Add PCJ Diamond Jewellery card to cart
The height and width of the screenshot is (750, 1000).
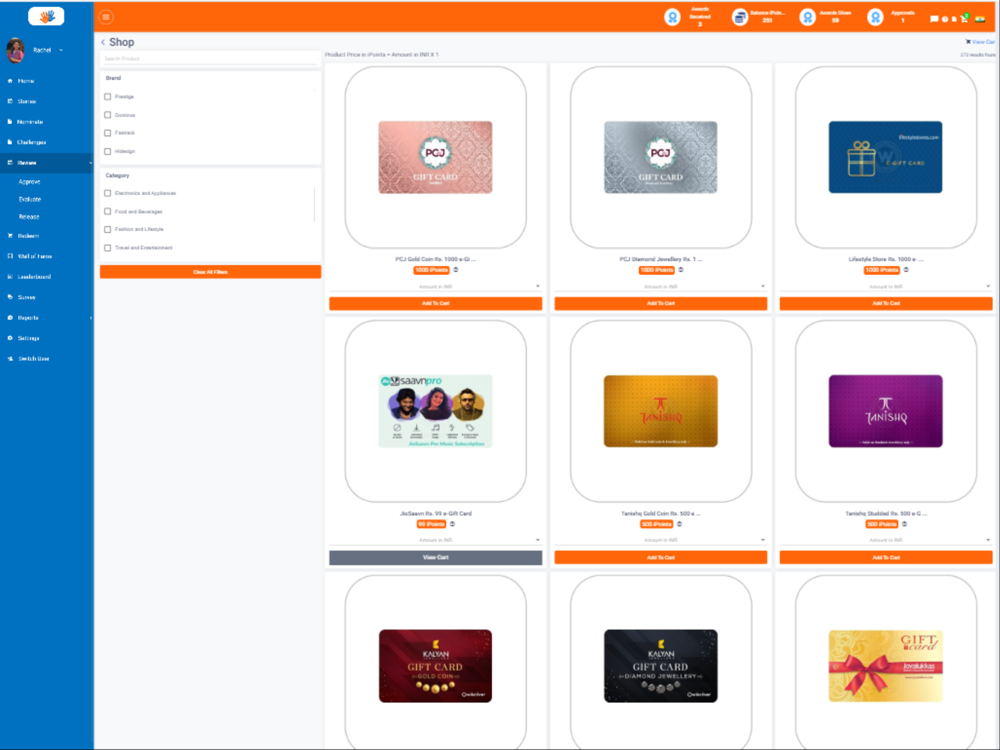click(x=661, y=304)
